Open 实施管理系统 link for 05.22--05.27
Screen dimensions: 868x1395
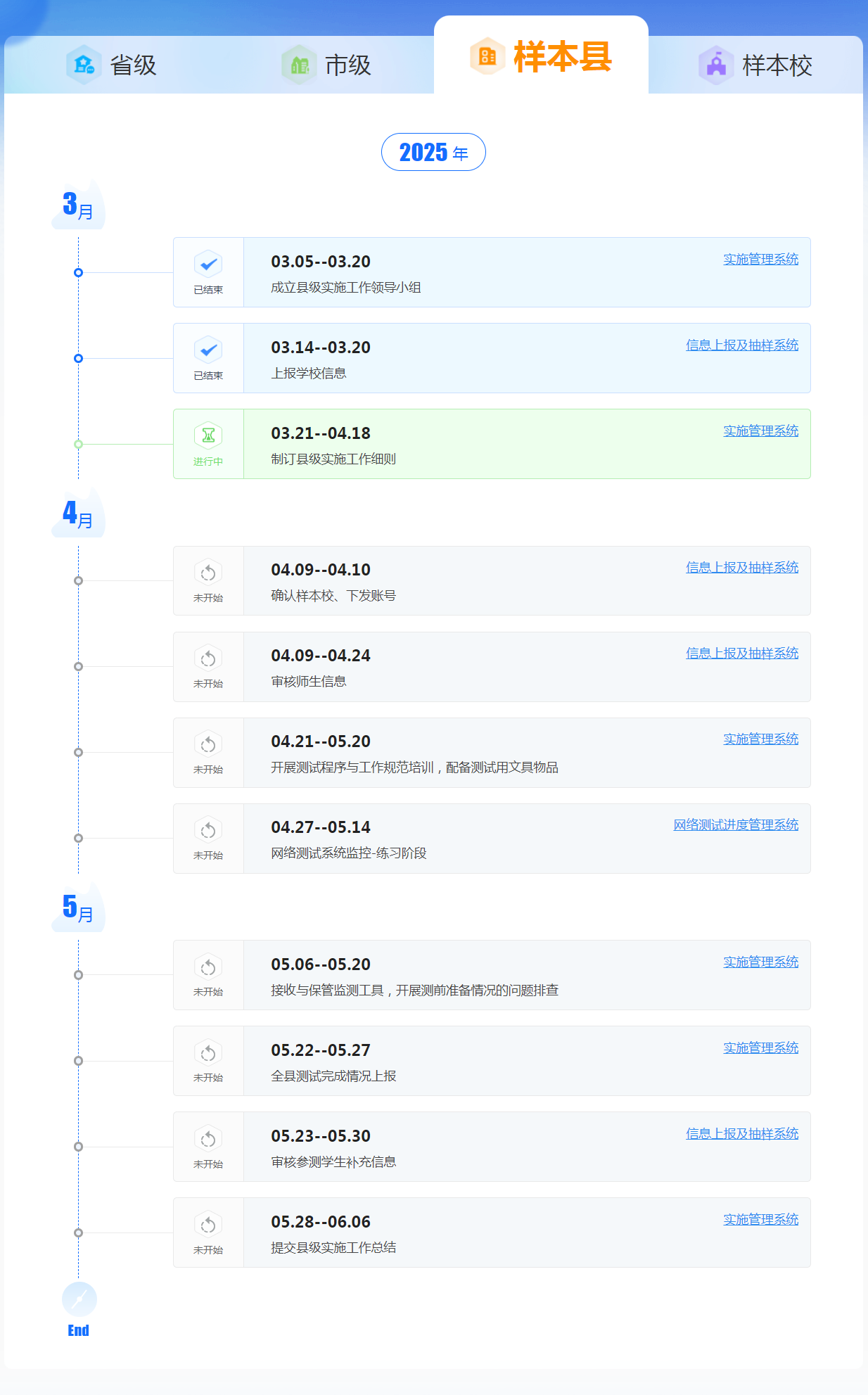(761, 1047)
